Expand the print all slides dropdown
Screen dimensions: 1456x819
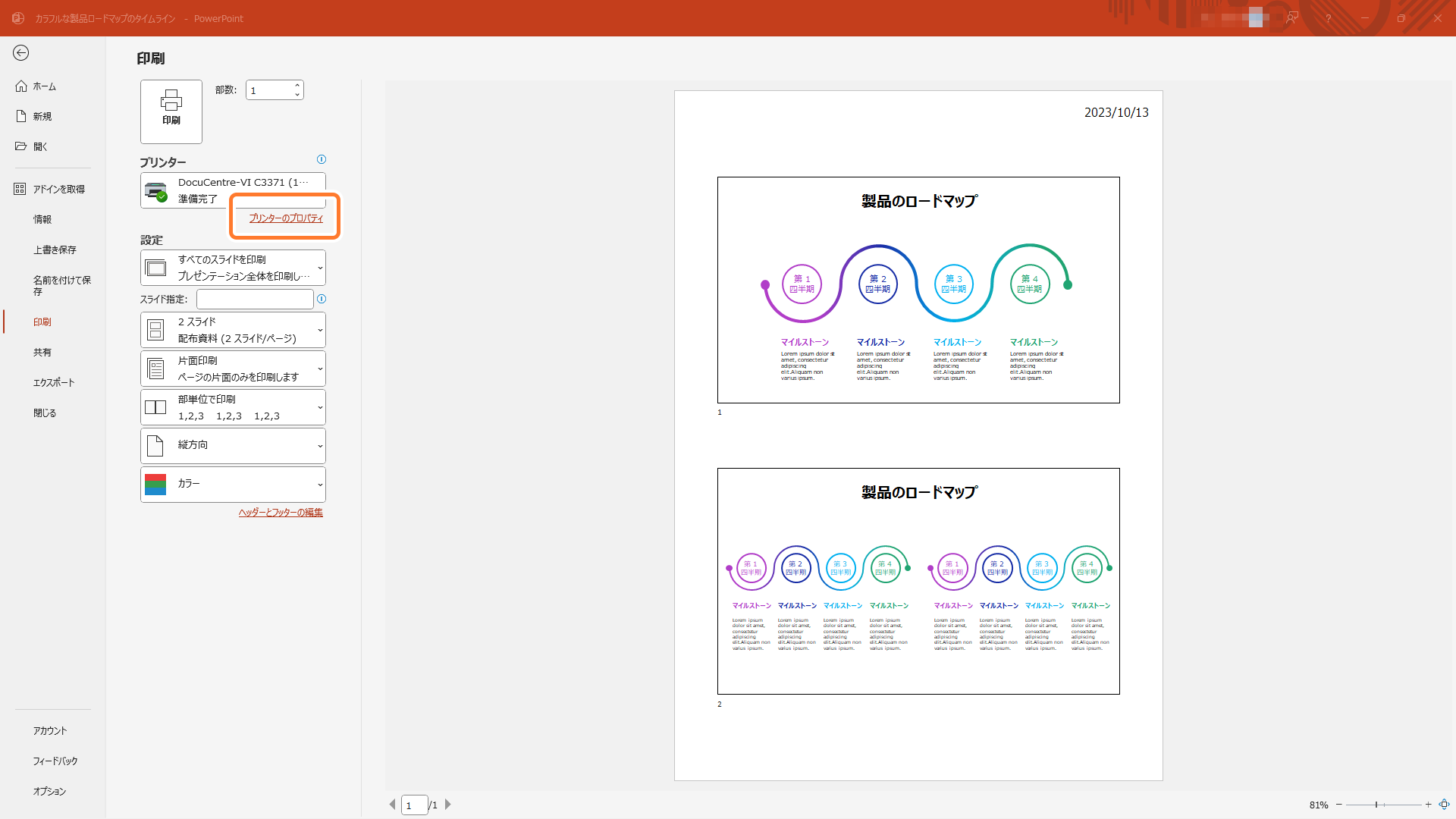click(233, 268)
